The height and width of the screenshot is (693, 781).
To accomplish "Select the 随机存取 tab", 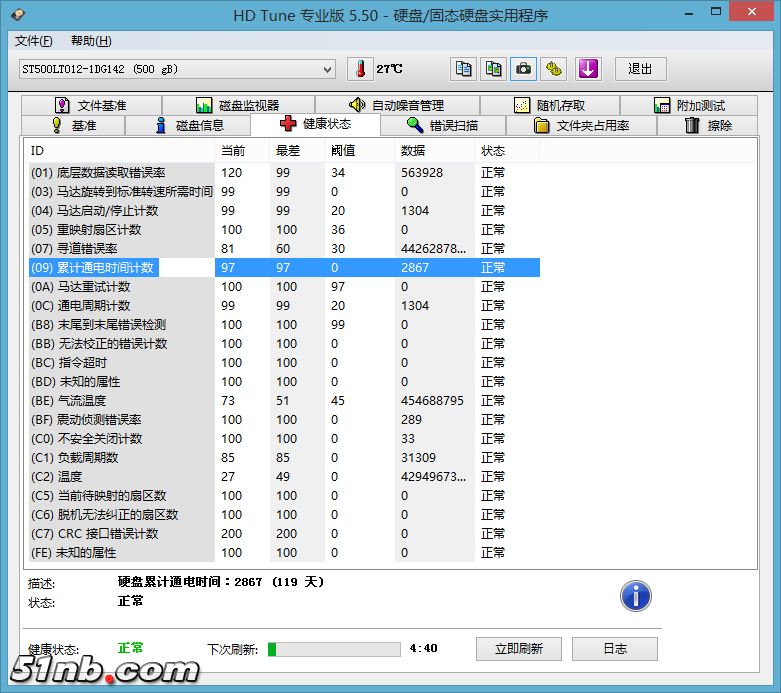I will [550, 105].
